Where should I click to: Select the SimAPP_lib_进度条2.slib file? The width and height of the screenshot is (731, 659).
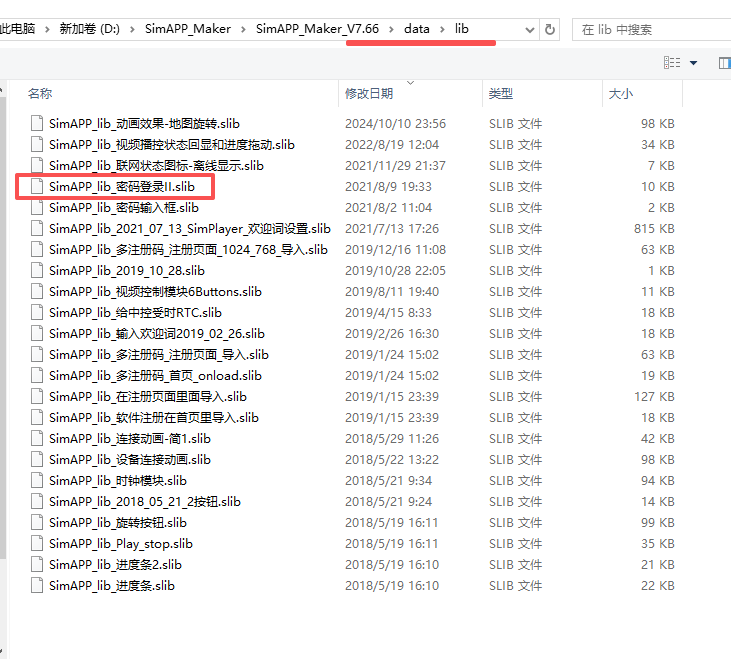[115, 565]
